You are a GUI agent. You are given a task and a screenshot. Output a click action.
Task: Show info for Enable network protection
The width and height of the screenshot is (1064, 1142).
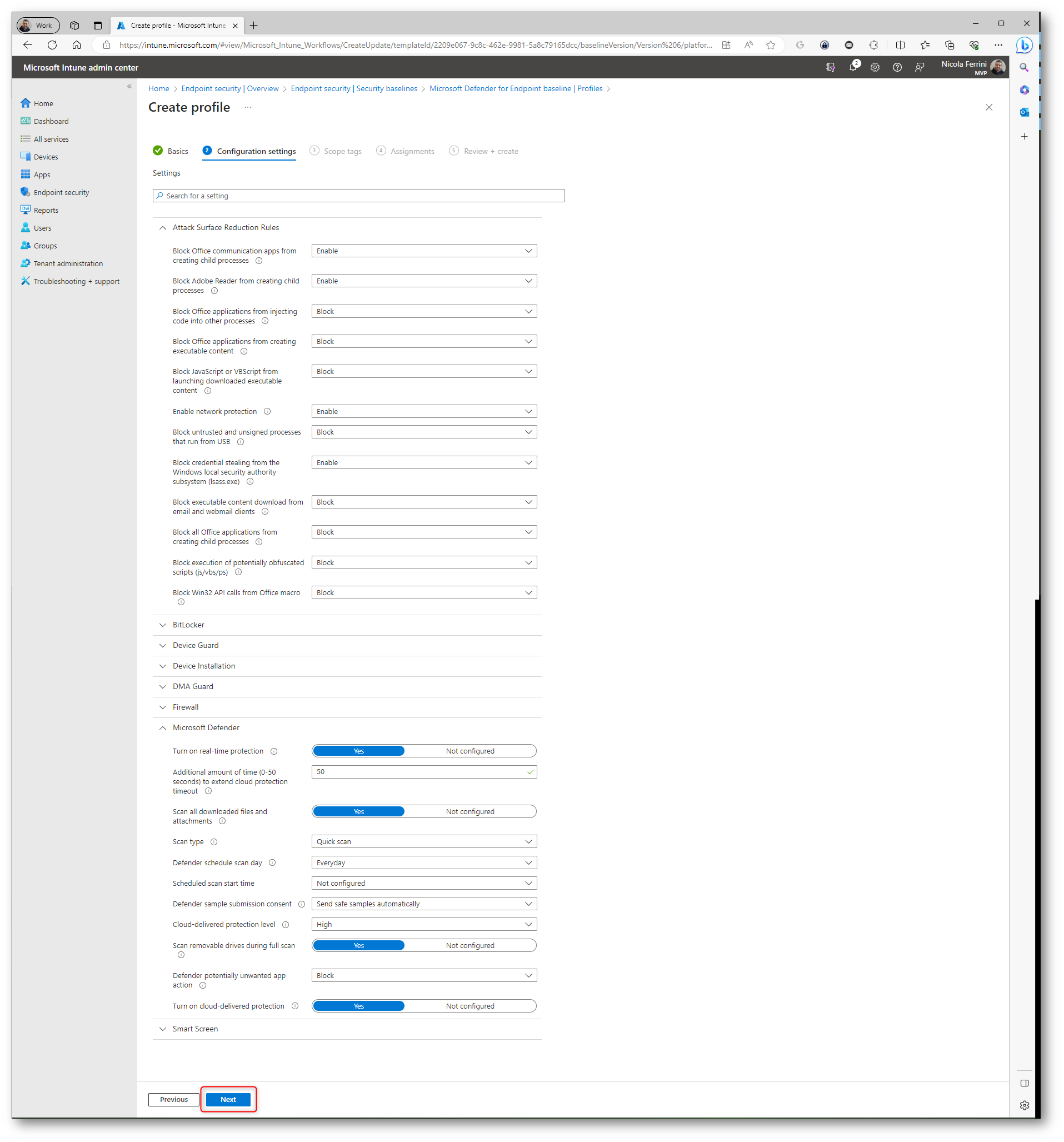267,411
